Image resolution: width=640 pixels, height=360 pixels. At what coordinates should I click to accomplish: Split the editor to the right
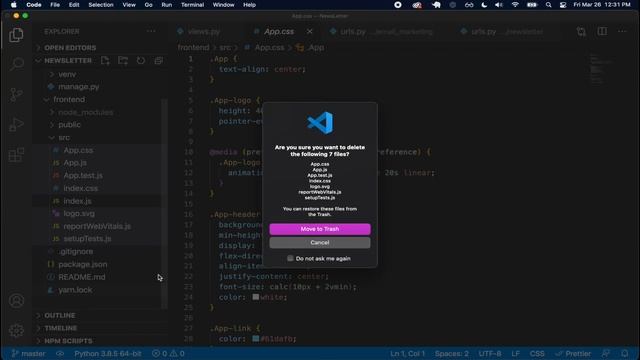point(602,31)
